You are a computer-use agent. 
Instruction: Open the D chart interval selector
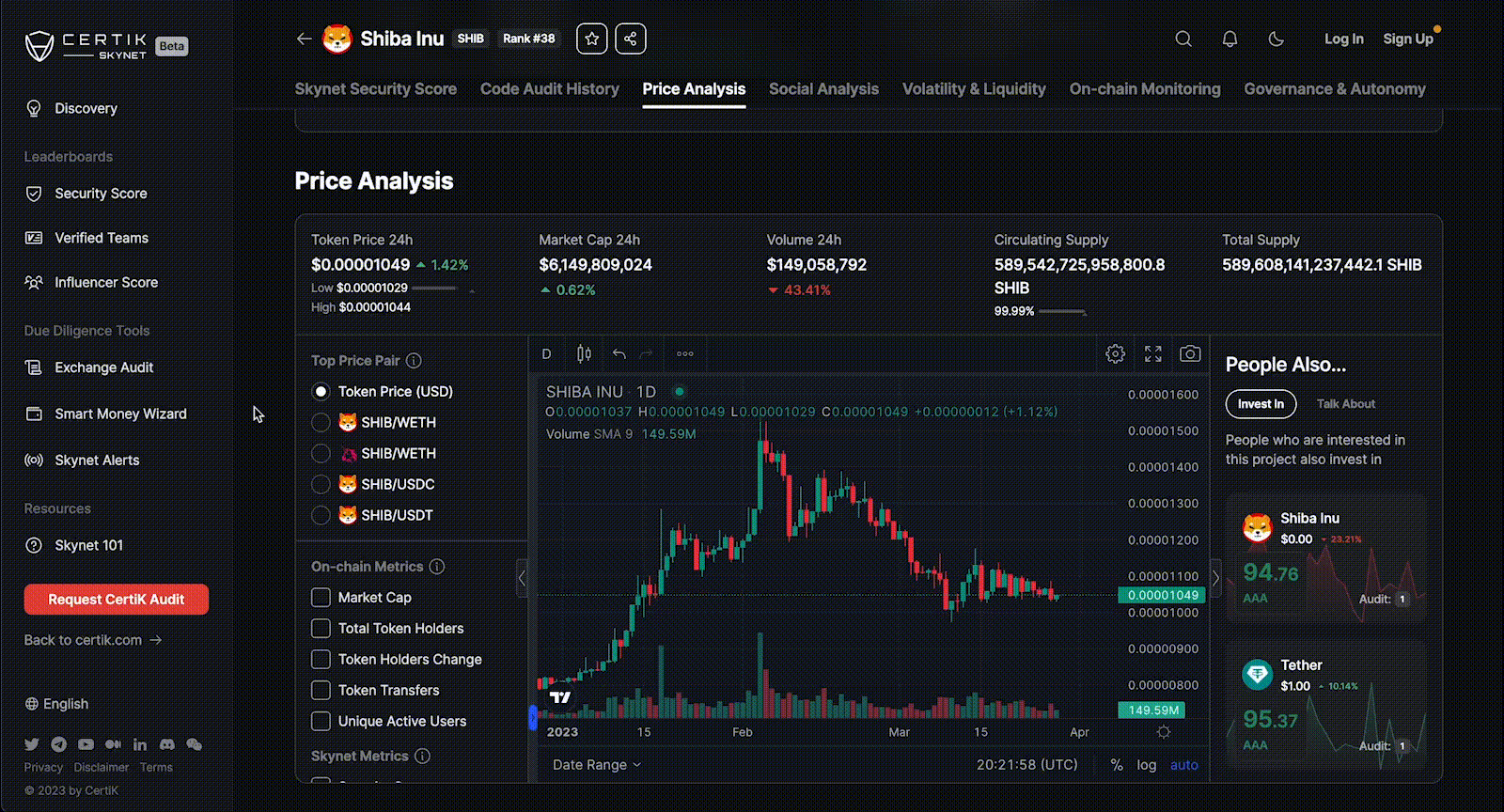click(x=546, y=353)
